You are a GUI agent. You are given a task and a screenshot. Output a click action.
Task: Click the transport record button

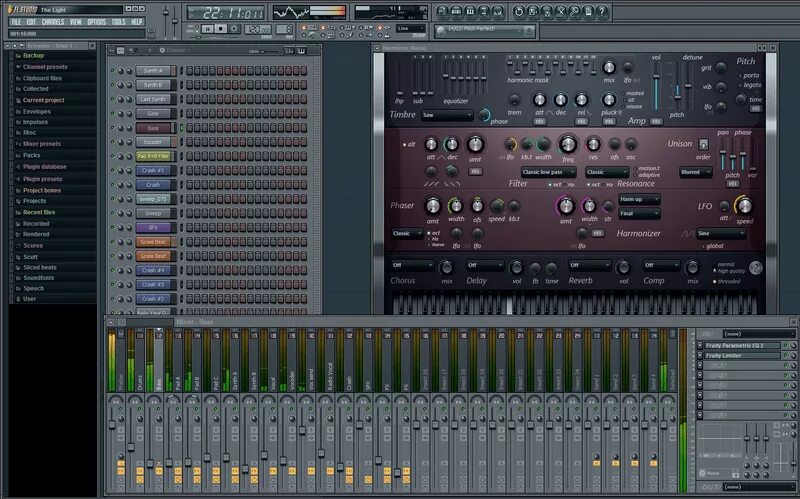tap(234, 29)
